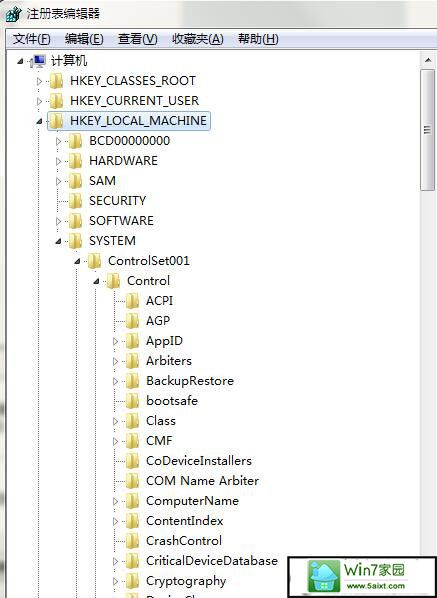437x598 pixels.
Task: Select the COM Name Arbiter key
Action: [202, 481]
